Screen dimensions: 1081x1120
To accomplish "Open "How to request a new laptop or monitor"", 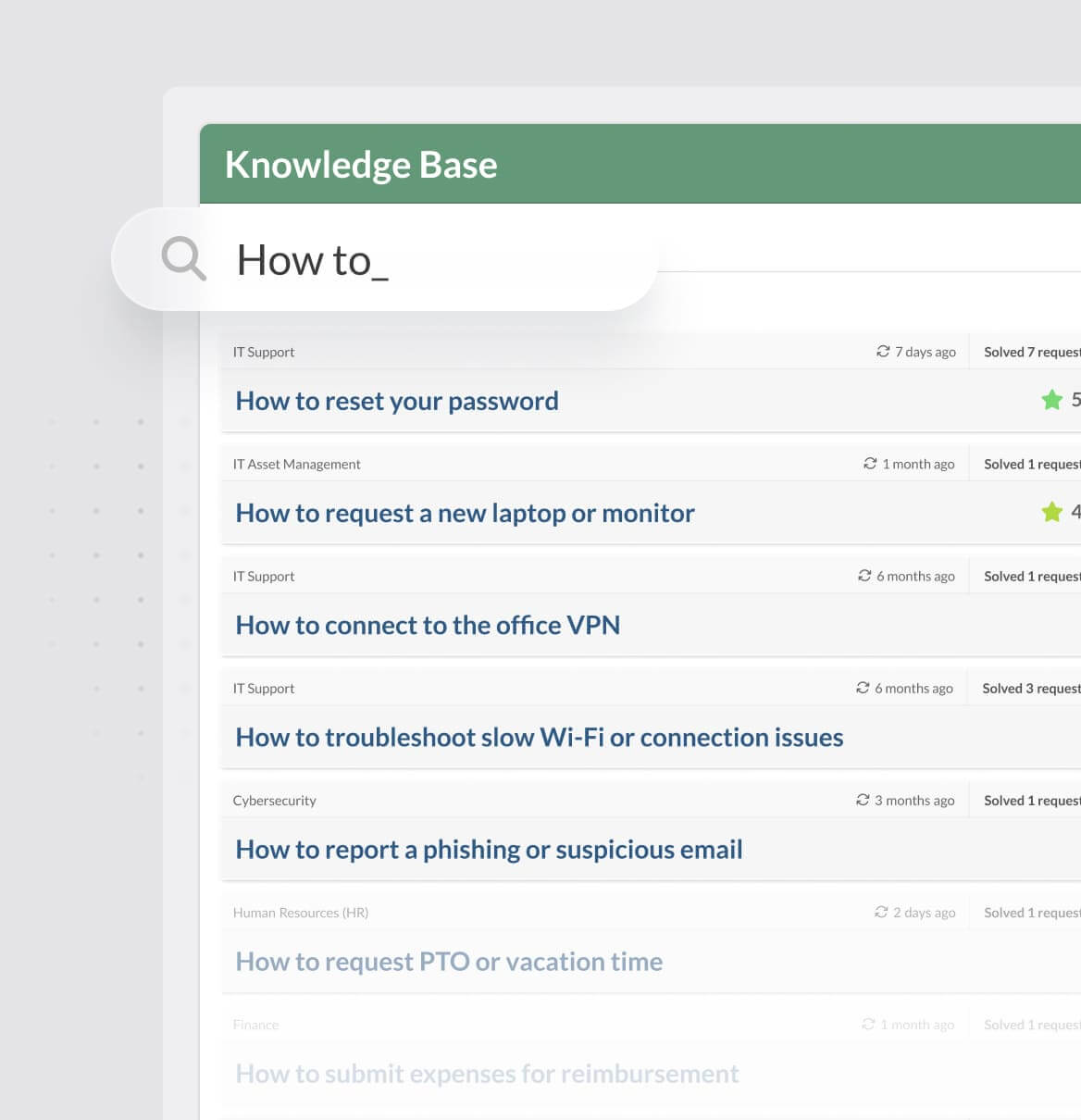I will (x=465, y=514).
